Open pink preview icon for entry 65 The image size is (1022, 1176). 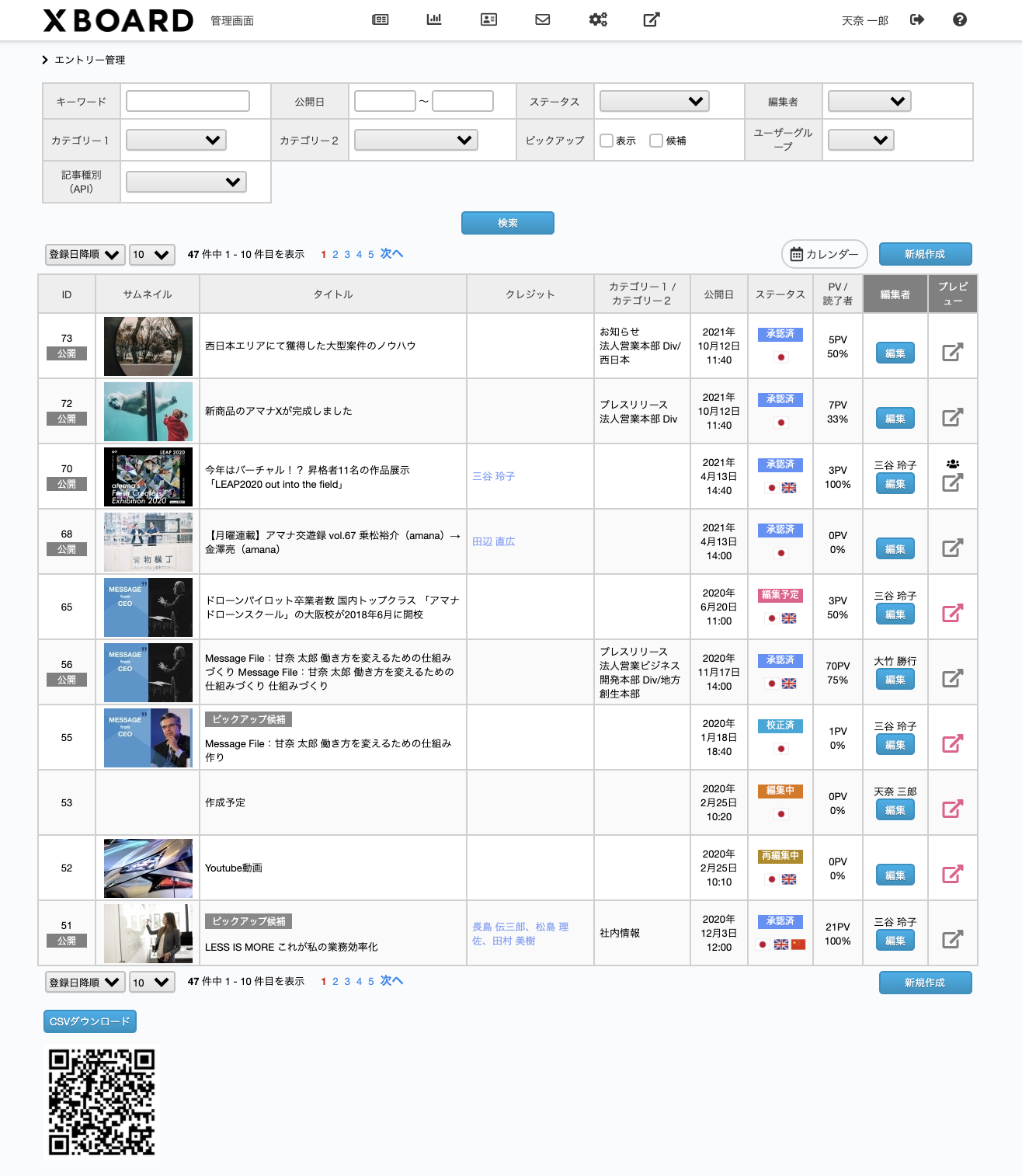coord(953,613)
